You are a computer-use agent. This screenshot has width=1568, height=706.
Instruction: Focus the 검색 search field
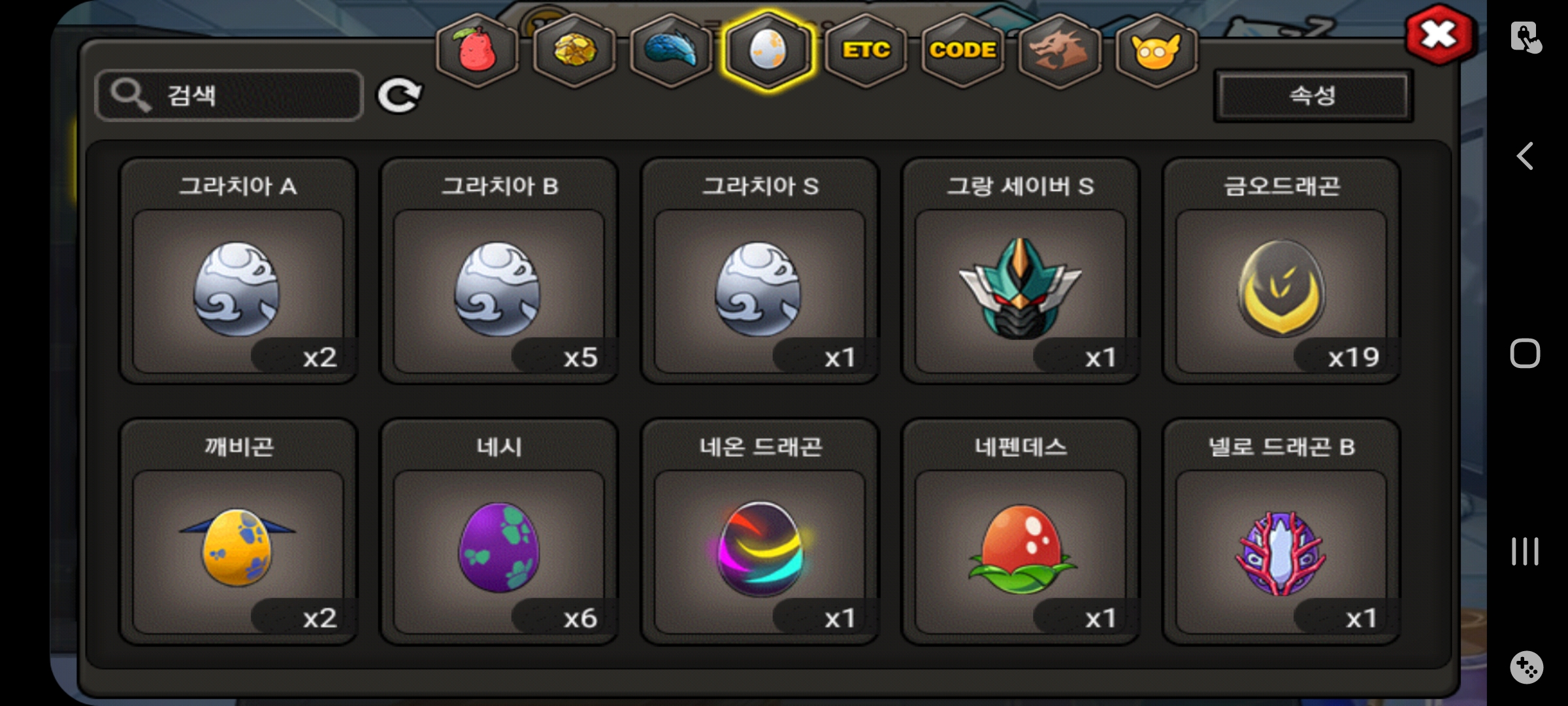[229, 95]
